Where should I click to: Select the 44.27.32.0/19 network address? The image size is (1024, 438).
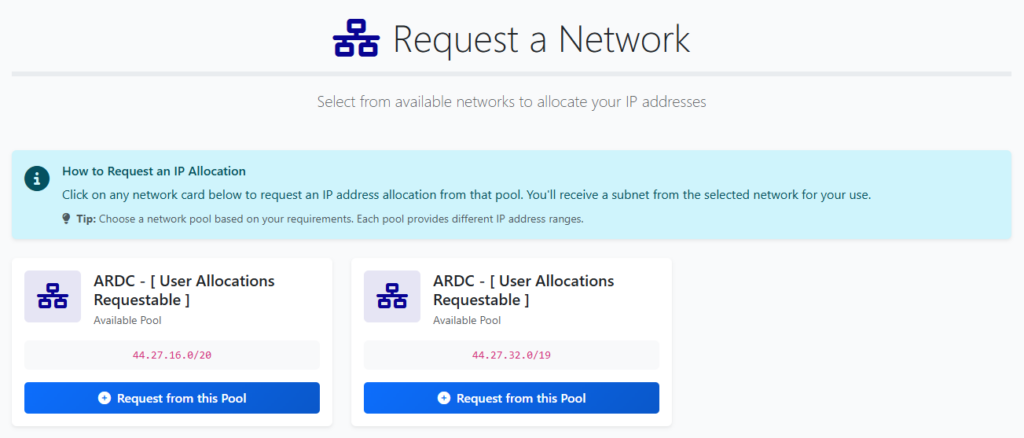512,355
